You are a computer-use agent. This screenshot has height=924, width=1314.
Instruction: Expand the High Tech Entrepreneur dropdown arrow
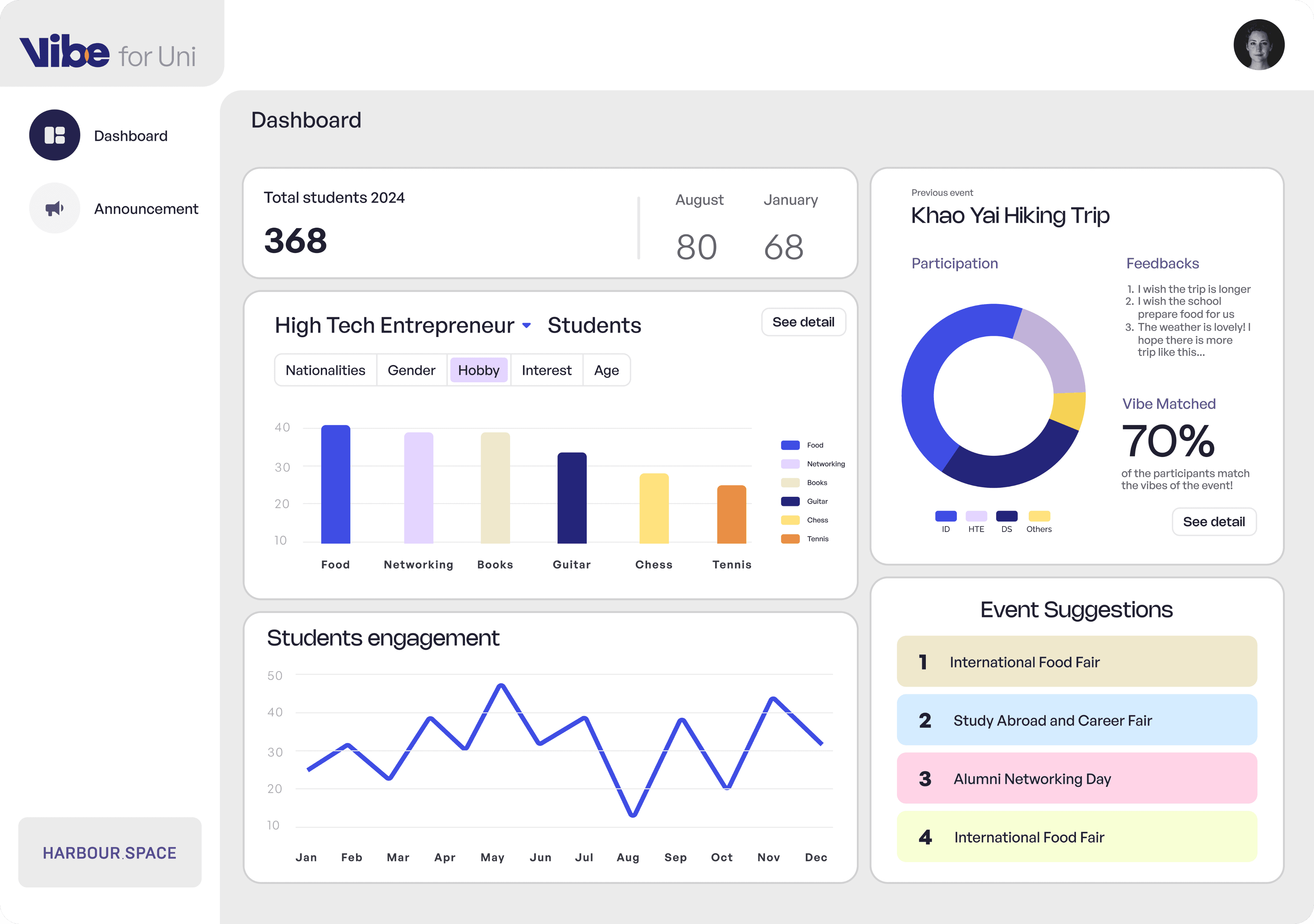(526, 326)
